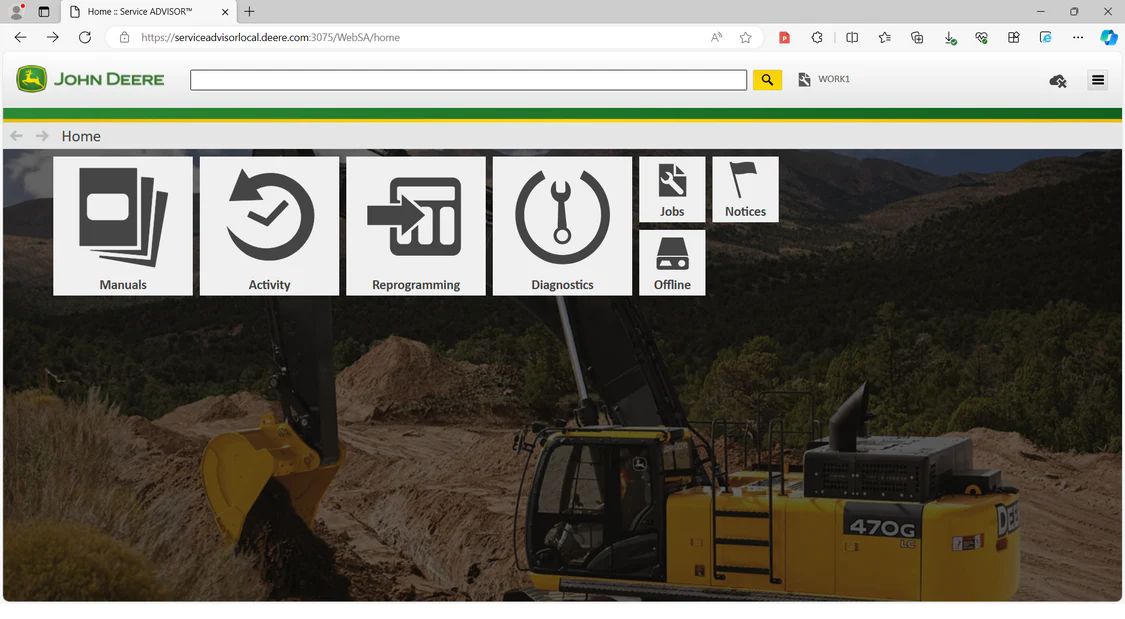This screenshot has height=619, width=1125.
Task: Open browser Settings and more menu
Action: coord(1077,37)
